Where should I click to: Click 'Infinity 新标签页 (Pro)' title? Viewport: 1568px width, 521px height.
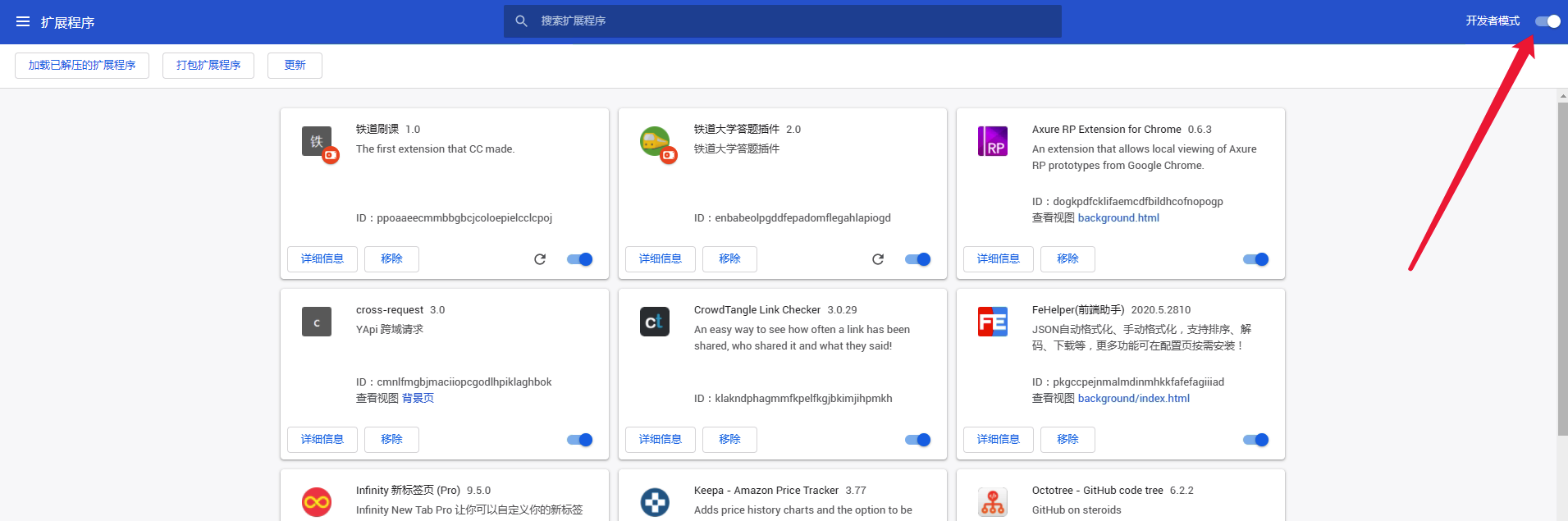pos(408,491)
